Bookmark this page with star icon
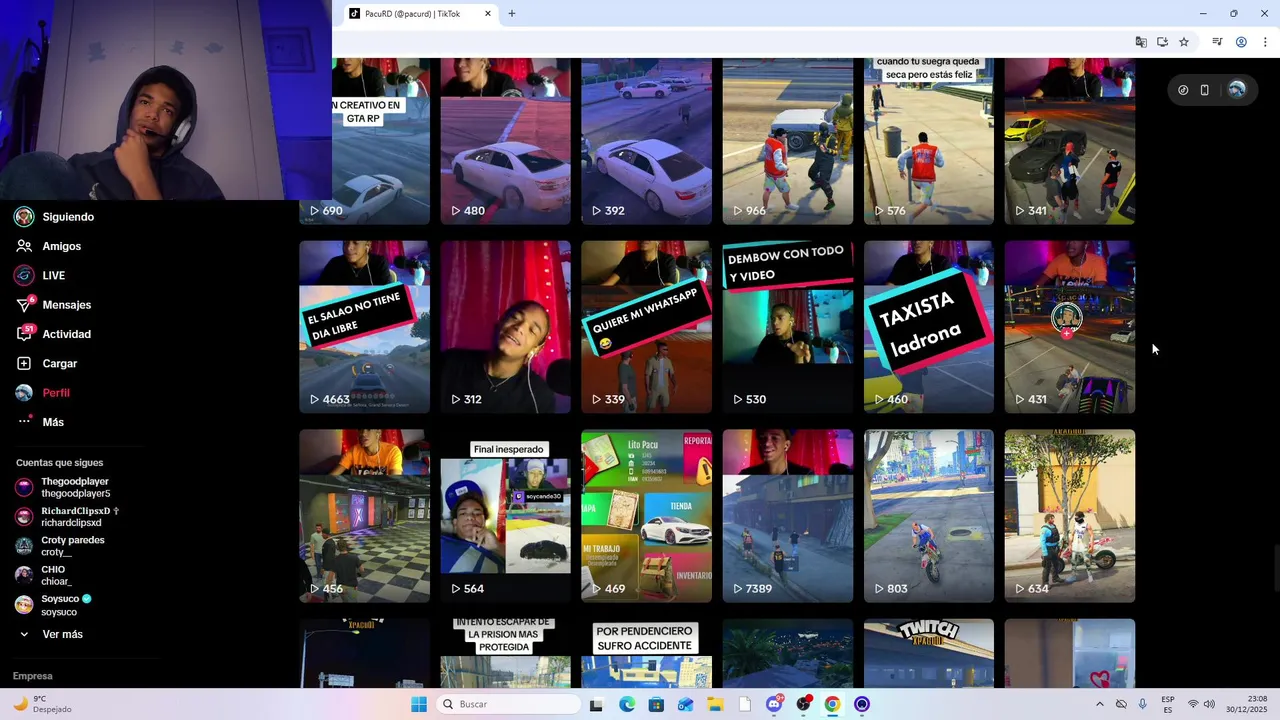The height and width of the screenshot is (720, 1280). [x=1184, y=42]
